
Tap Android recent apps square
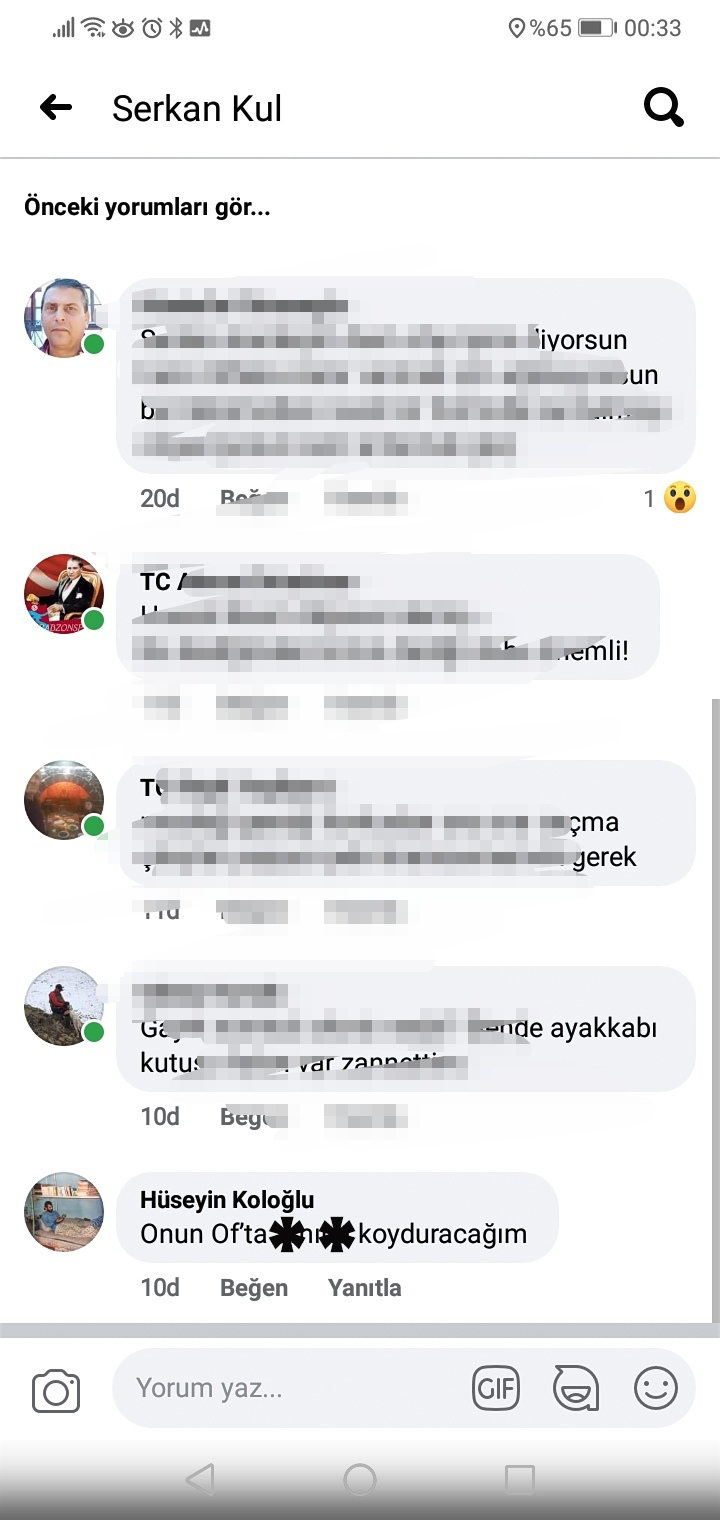(x=520, y=1479)
